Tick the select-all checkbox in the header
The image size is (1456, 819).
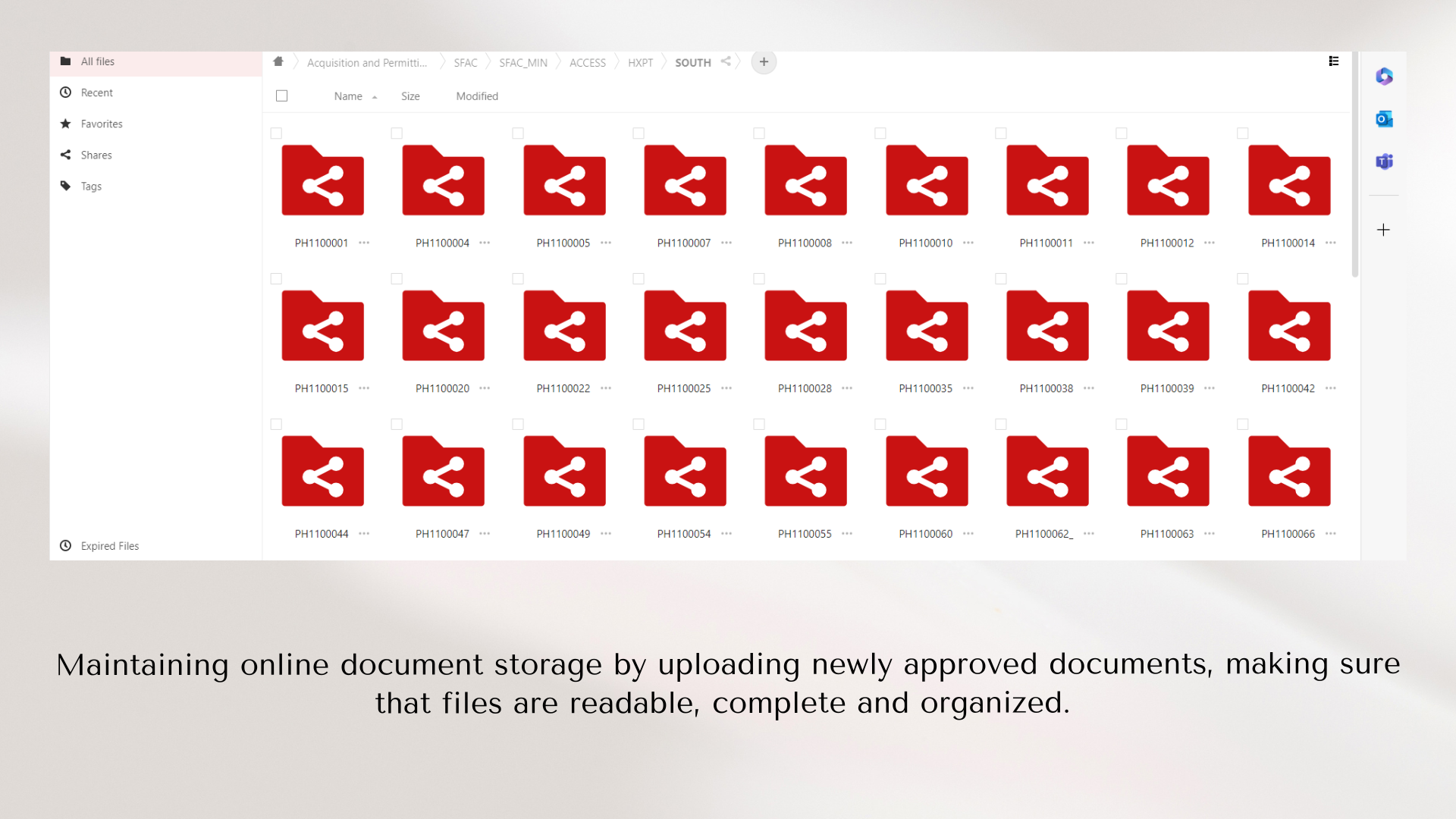tap(282, 96)
